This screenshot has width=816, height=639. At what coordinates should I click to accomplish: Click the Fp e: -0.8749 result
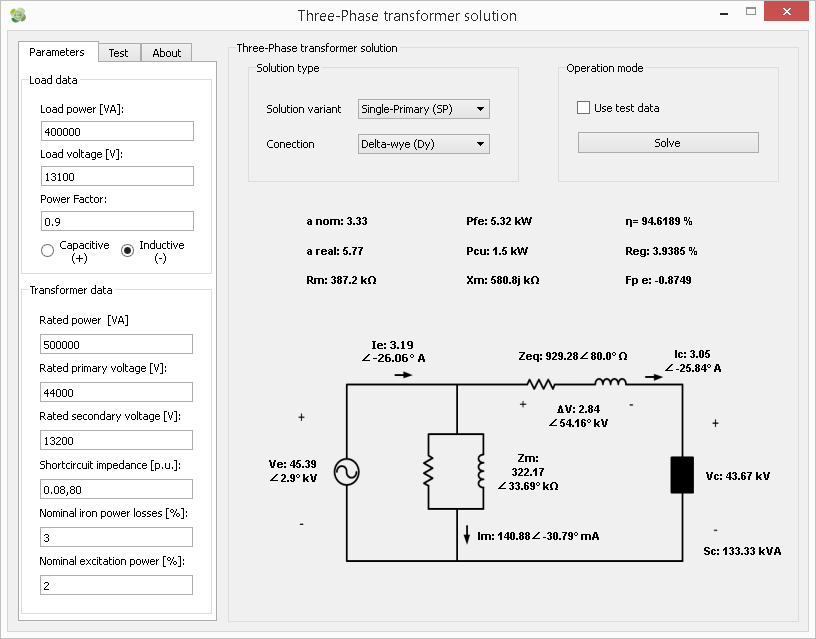(658, 280)
